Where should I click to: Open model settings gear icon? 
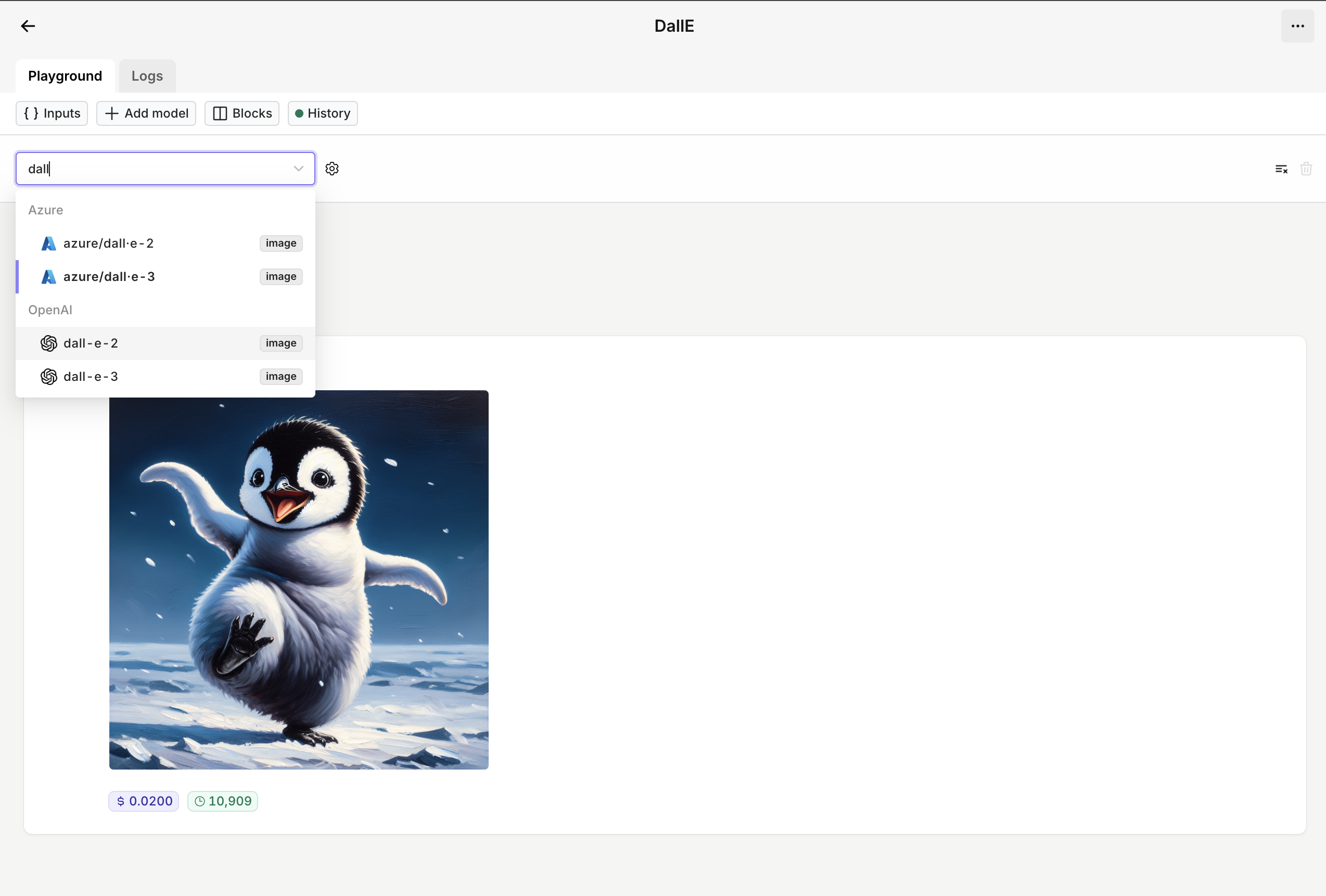[x=332, y=169]
